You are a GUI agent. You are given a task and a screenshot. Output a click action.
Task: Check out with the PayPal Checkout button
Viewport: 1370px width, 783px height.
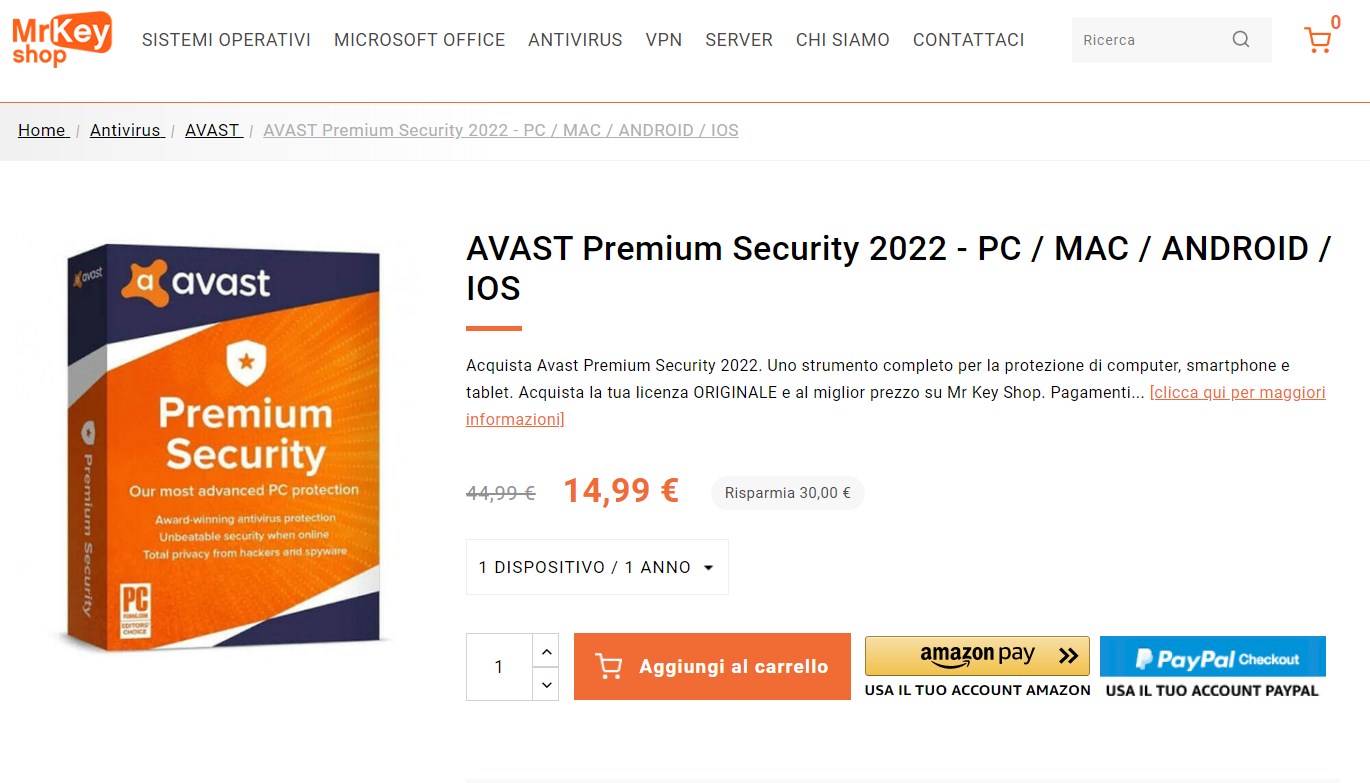(1212, 658)
